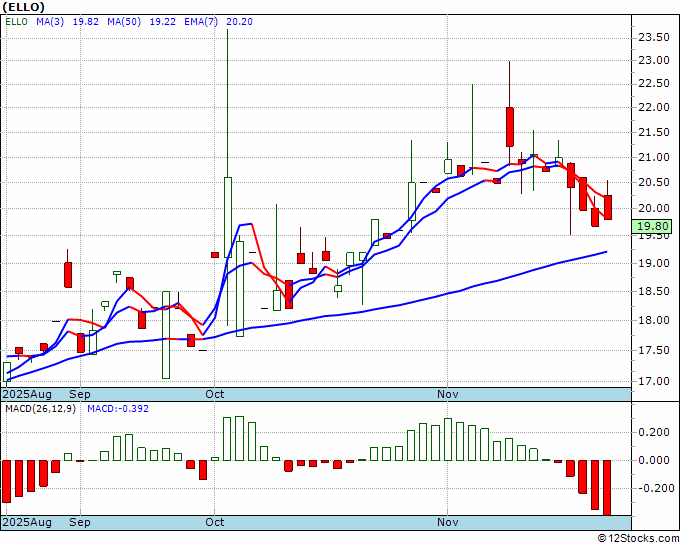Click the 19.00 price axis label

pos(654,263)
